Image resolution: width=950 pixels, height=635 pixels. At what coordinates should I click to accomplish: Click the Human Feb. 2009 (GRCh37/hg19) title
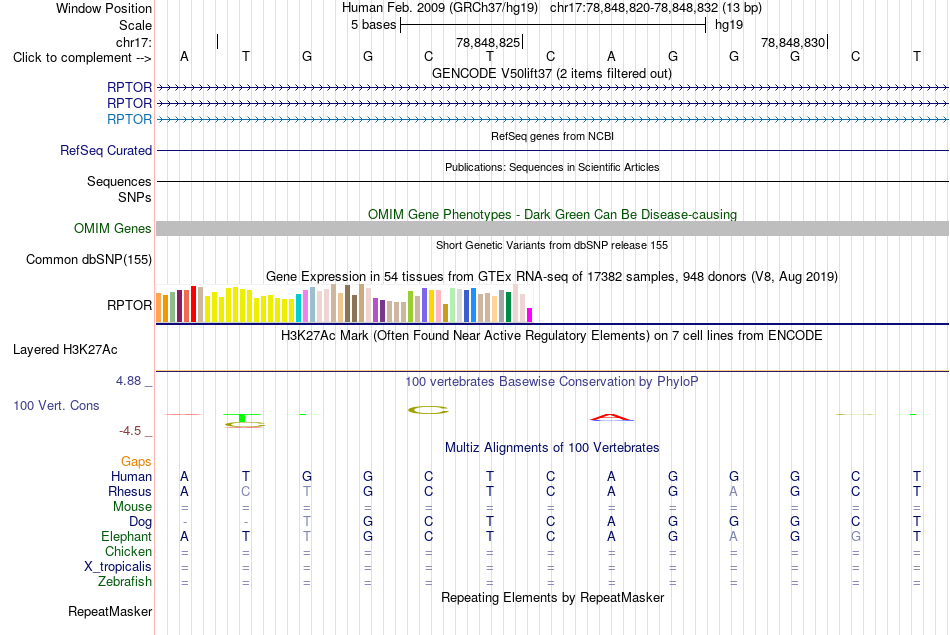pyautogui.click(x=440, y=8)
